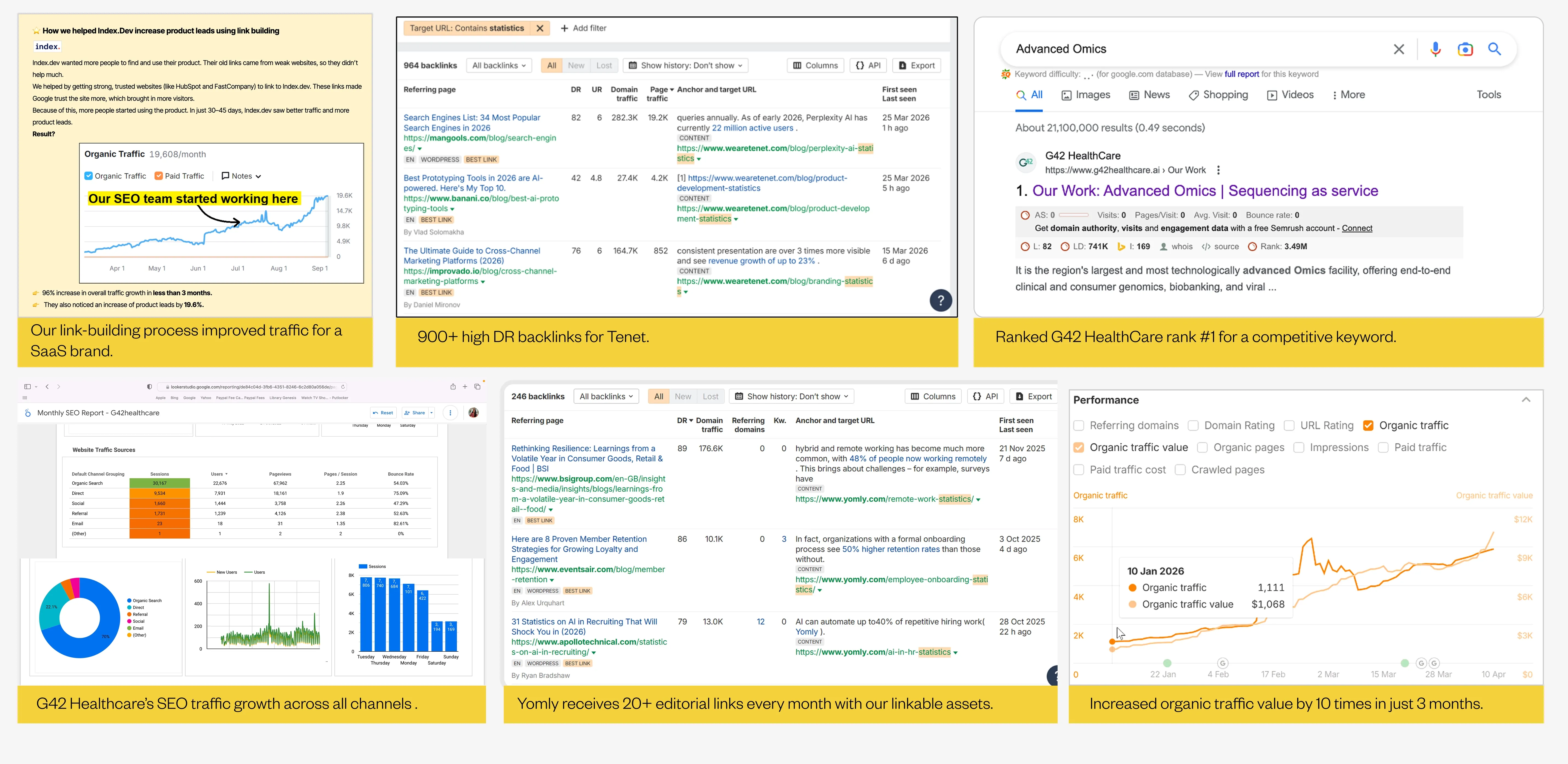The height and width of the screenshot is (764, 1568).
Task: Collapse the Performance panel with its chevron
Action: pyautogui.click(x=1526, y=400)
